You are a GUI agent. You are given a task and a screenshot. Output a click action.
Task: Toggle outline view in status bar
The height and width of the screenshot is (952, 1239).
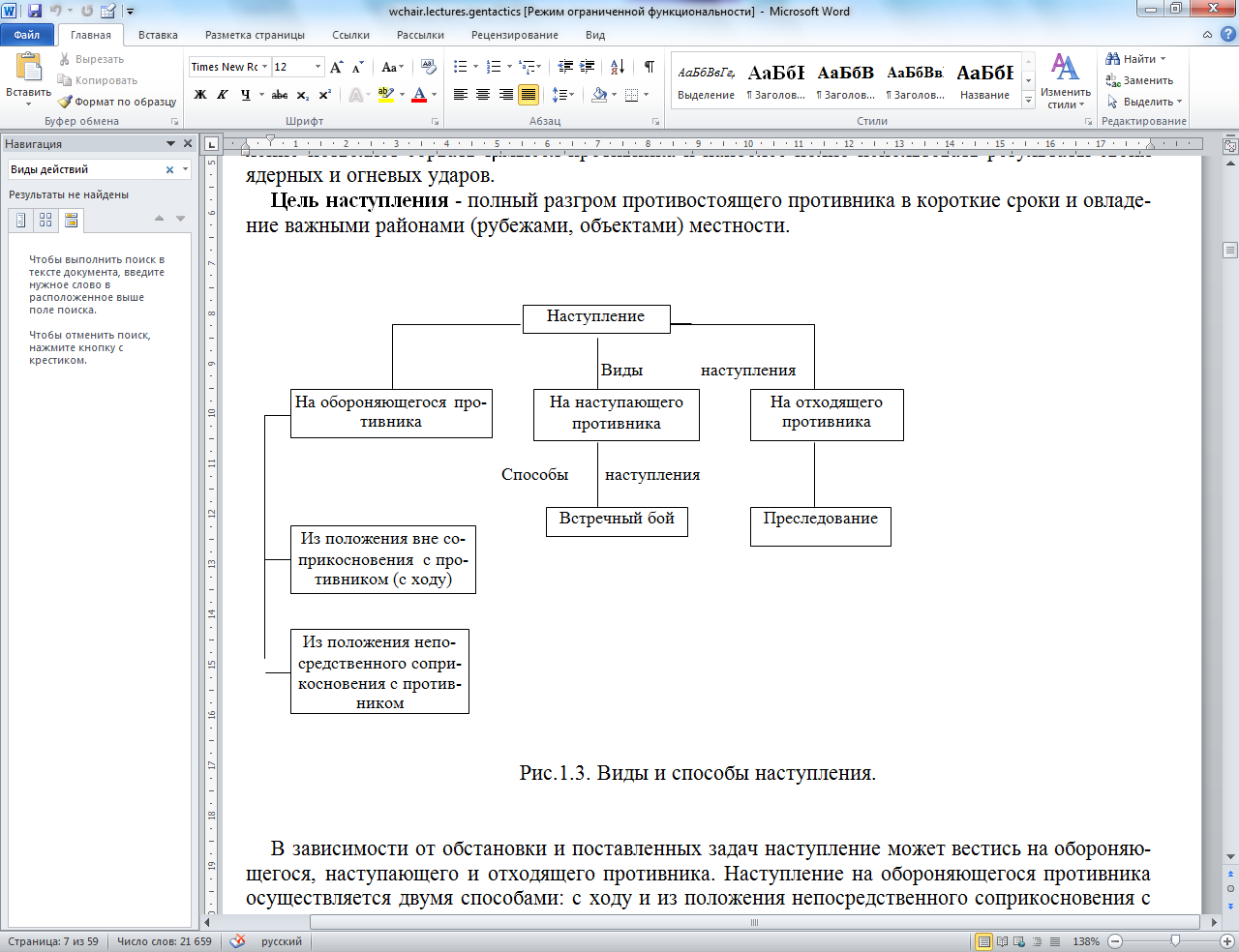(x=1038, y=941)
